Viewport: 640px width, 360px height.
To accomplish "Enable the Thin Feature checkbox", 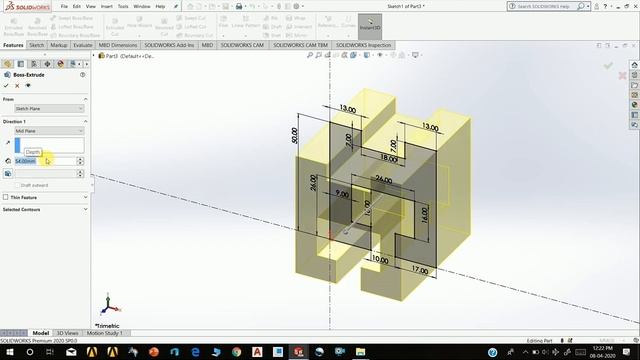I will [6, 197].
